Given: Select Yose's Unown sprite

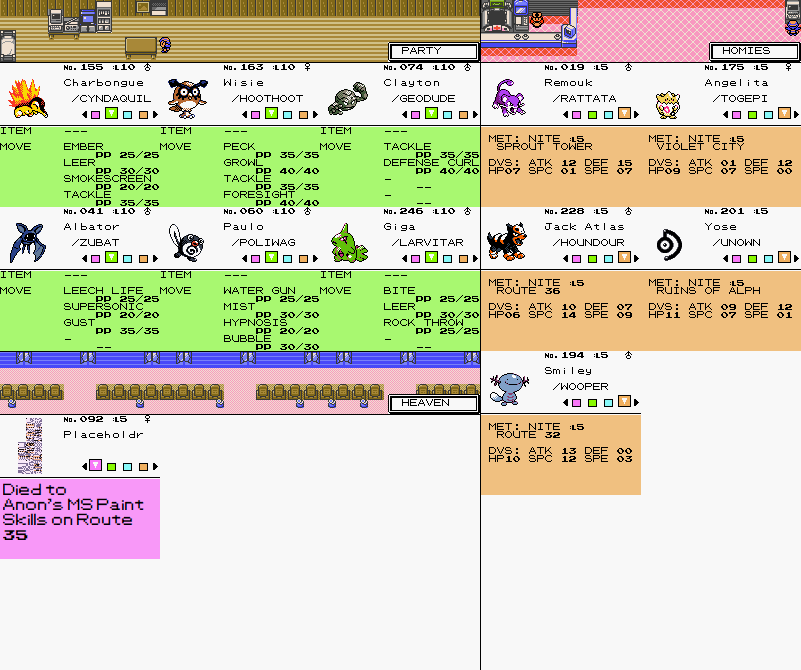Looking at the screenshot, I should (669, 245).
